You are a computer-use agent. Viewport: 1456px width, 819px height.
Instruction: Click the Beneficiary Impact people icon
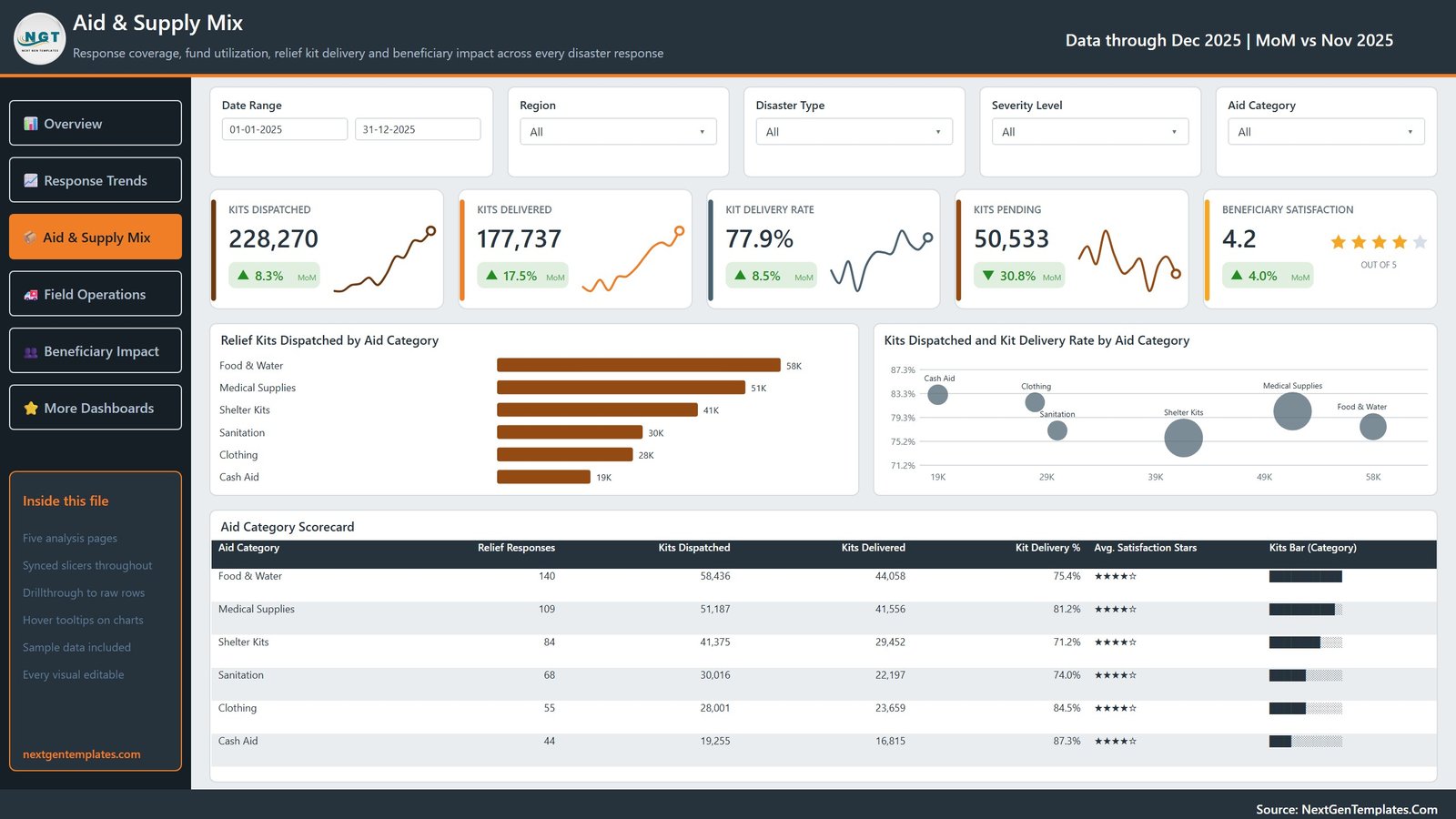click(31, 351)
